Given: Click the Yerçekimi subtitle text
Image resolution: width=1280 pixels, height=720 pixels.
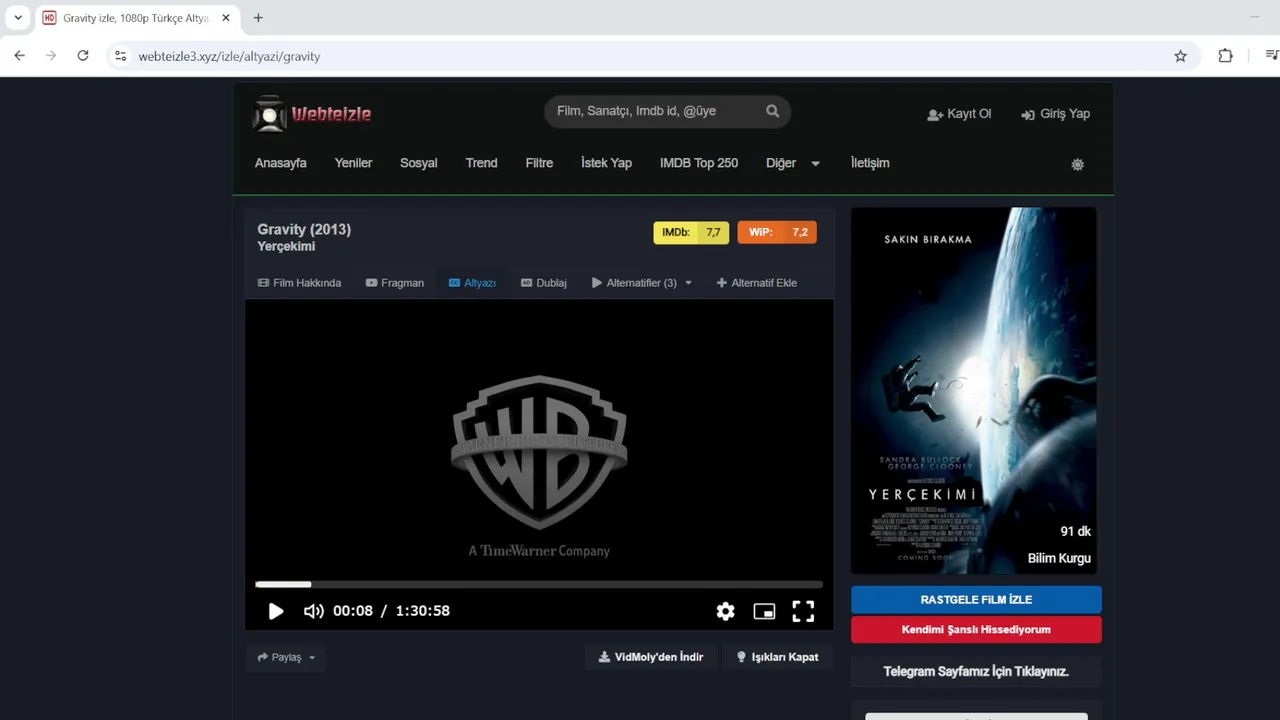Looking at the screenshot, I should [286, 246].
